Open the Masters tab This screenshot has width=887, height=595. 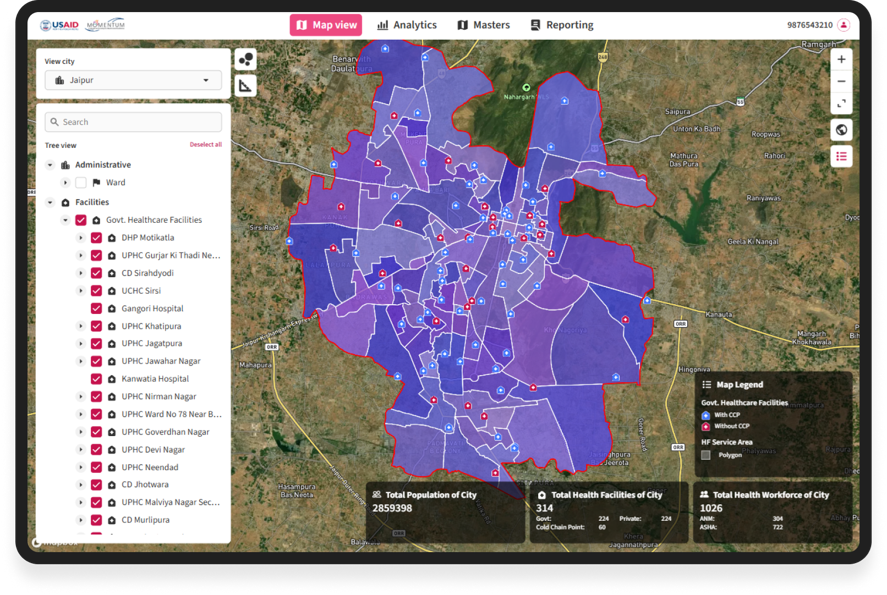pyautogui.click(x=483, y=25)
